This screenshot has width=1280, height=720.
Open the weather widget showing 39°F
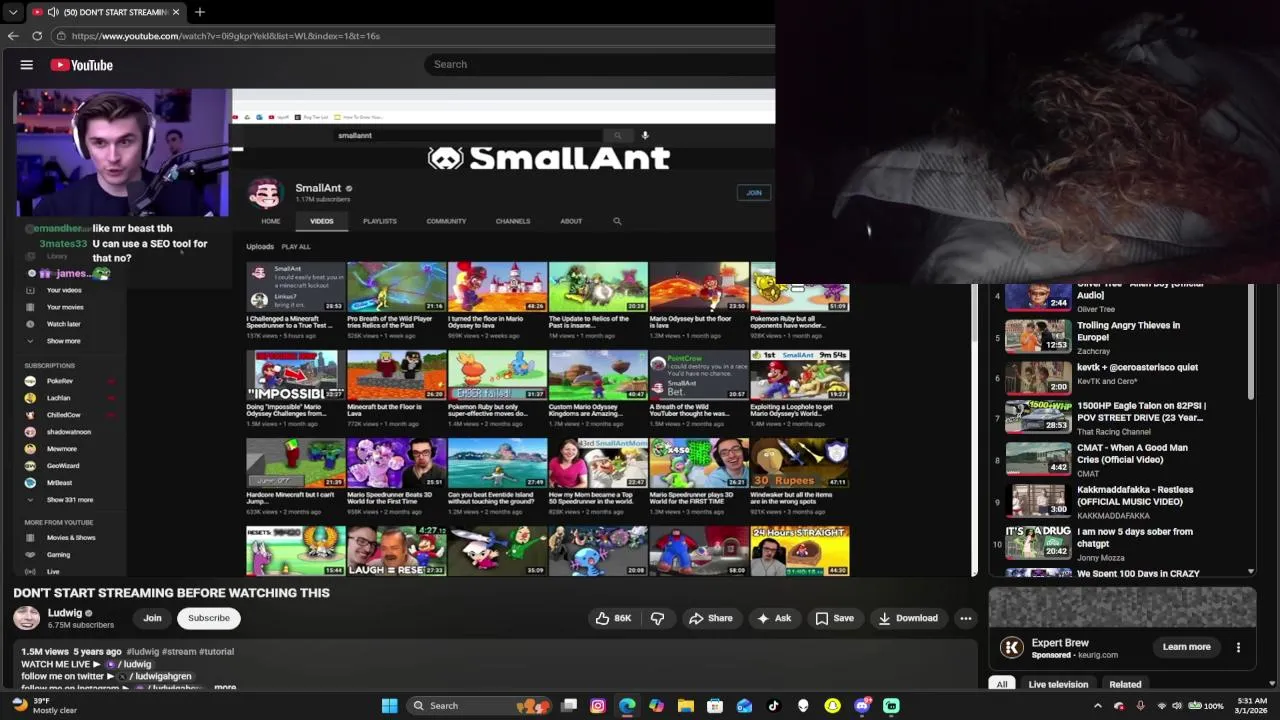44,705
